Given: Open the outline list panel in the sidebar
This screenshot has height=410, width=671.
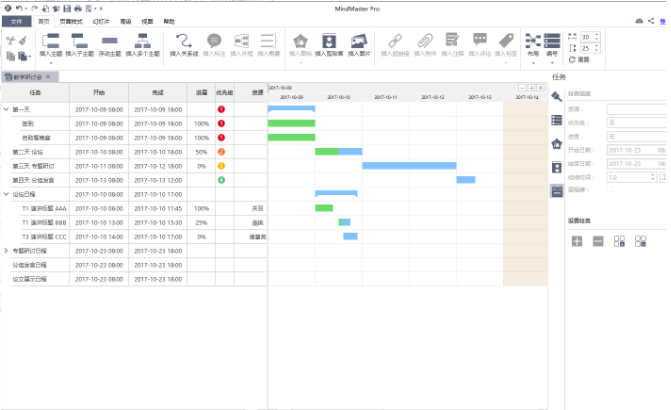Looking at the screenshot, I should click(557, 121).
